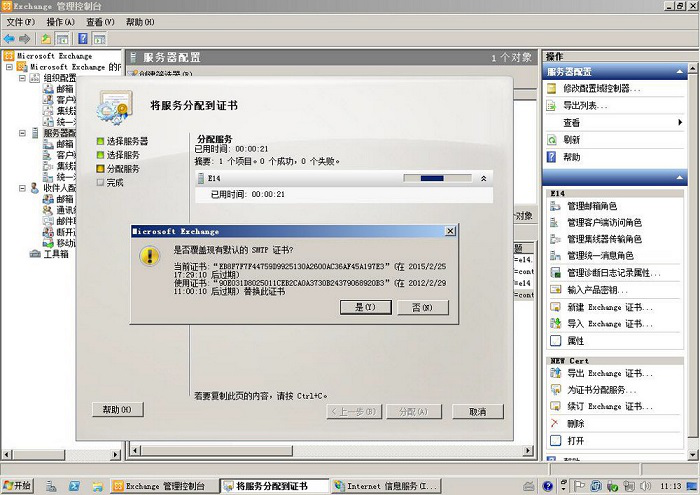This screenshot has height=495, width=700.
Task: Collapse the 组织配置 tree node
Action: (x=22, y=78)
